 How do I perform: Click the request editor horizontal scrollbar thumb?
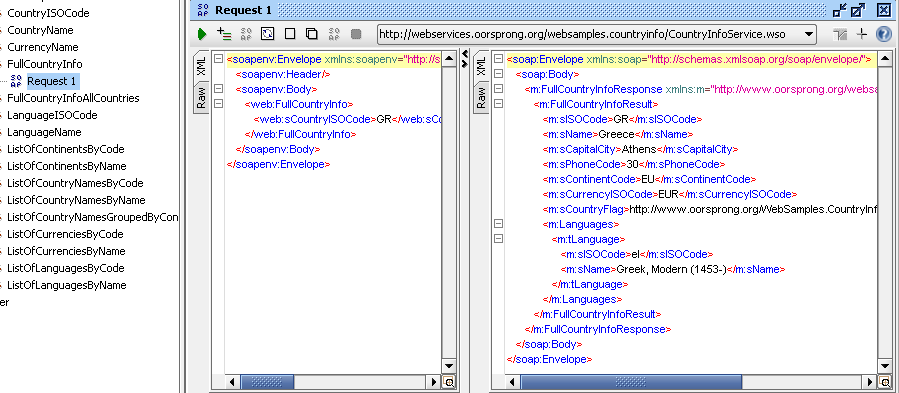tap(267, 382)
